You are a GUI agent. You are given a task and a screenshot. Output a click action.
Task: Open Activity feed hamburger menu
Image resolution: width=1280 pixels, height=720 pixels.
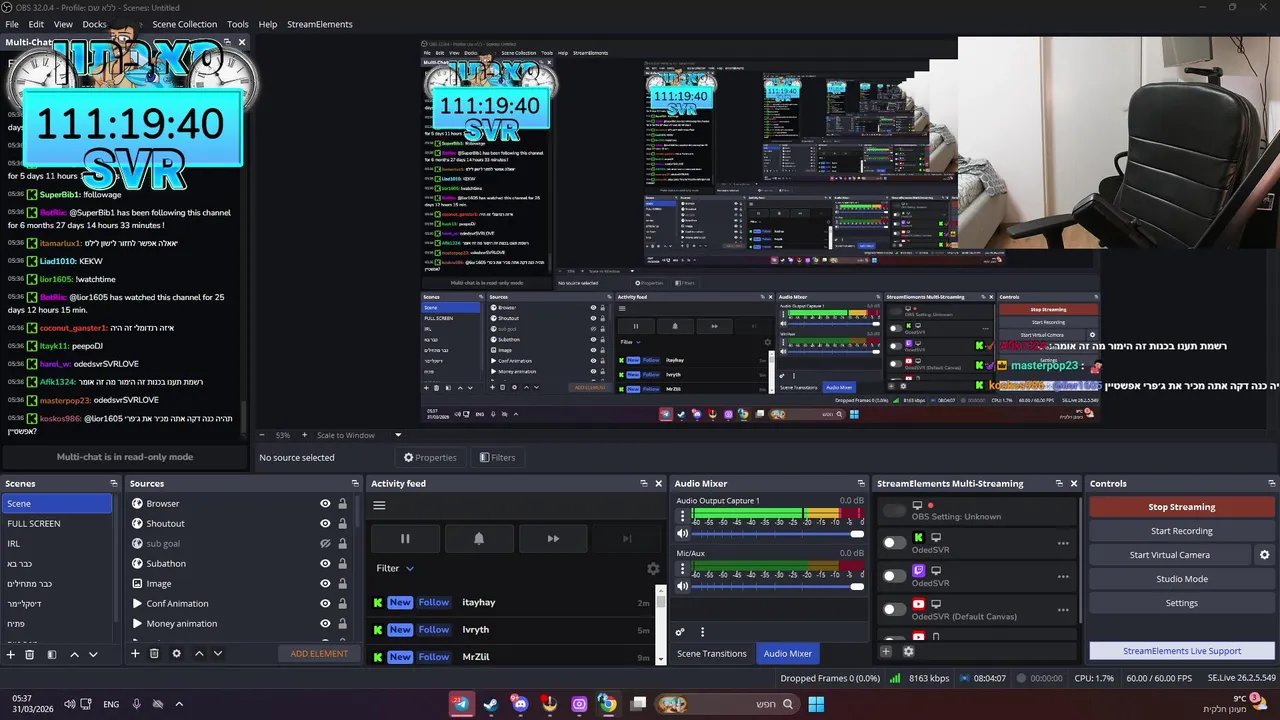pos(379,505)
